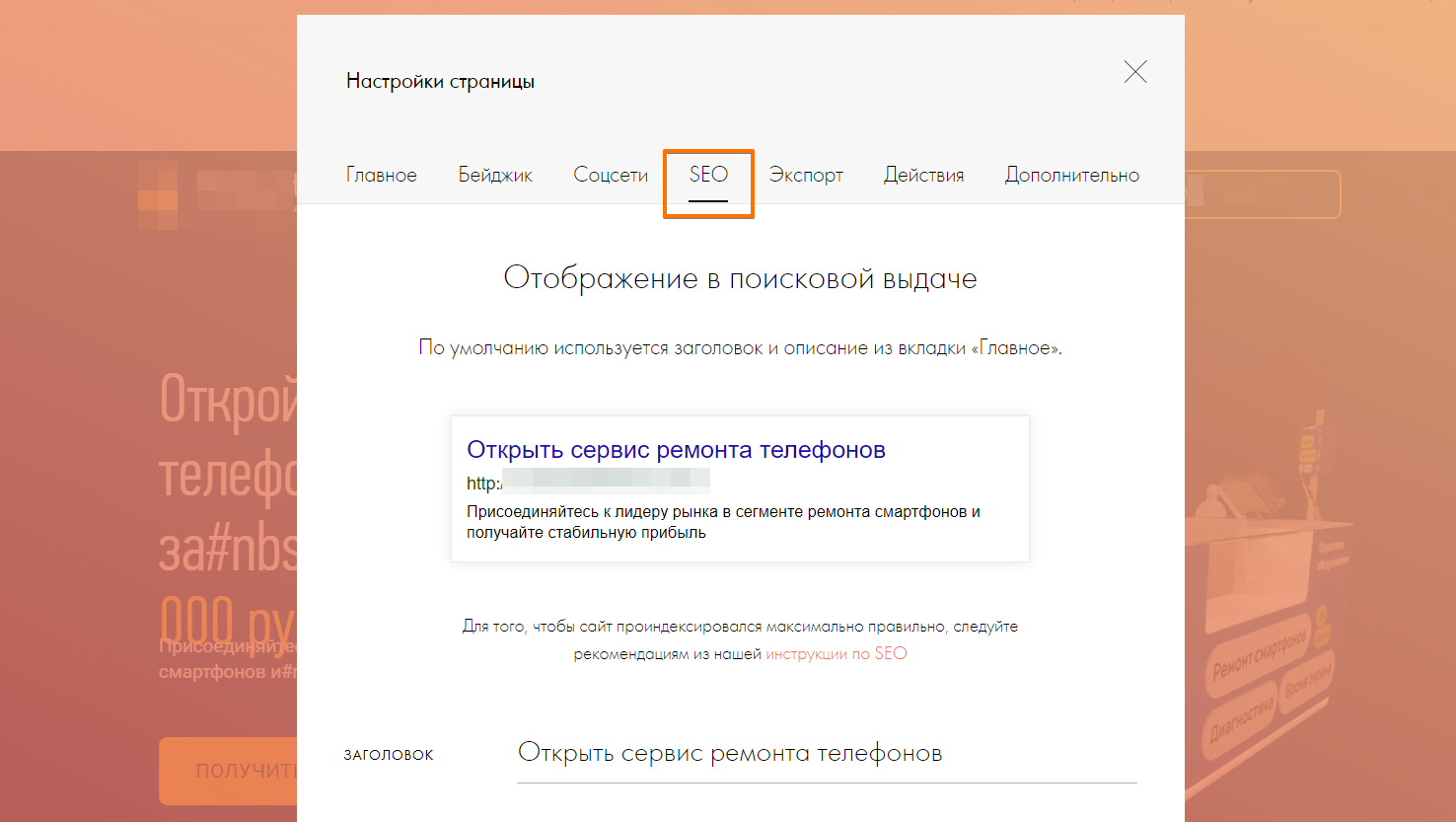Viewport: 1456px width, 822px height.
Task: Click the http URL in search preview
Action: tap(588, 484)
